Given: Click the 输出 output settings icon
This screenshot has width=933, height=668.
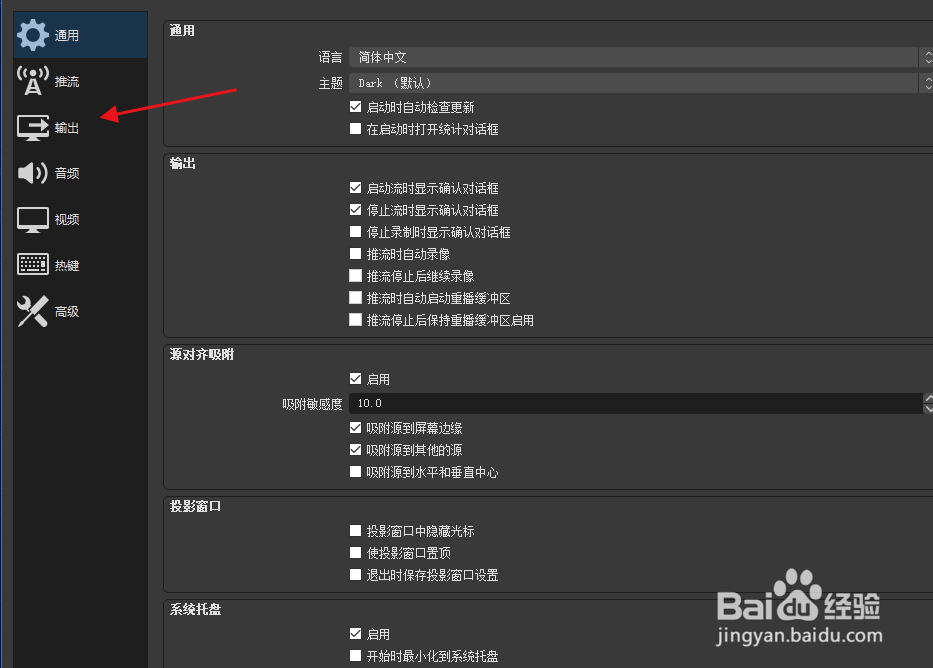Looking at the screenshot, I should [x=32, y=126].
